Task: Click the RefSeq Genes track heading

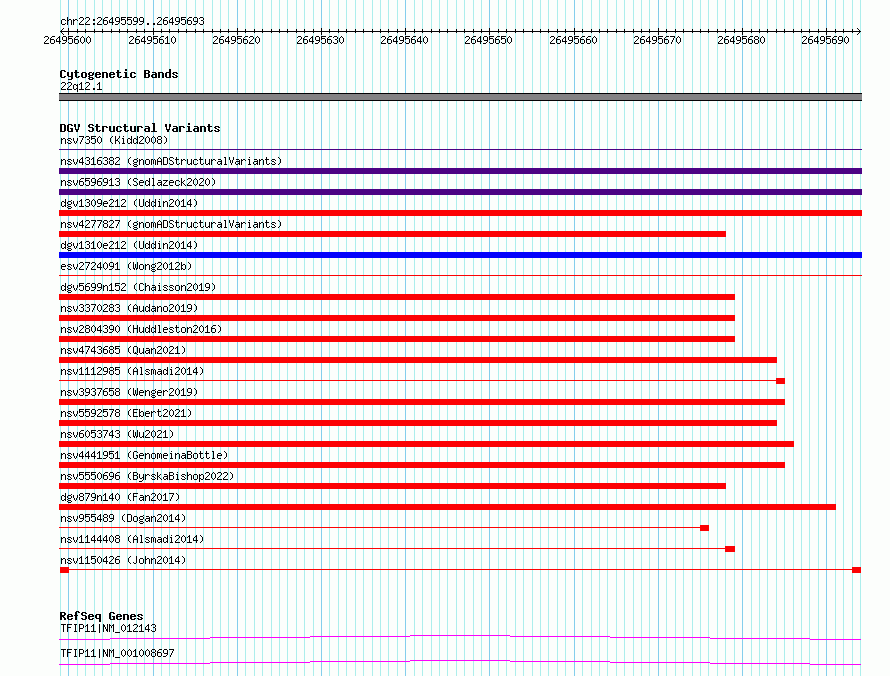Action: click(x=101, y=616)
